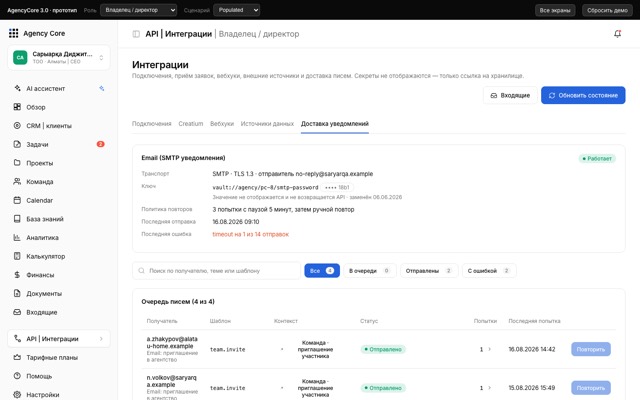The height and width of the screenshot is (400, 640).
Task: Click the Тарифные планы icon
Action: point(17,357)
